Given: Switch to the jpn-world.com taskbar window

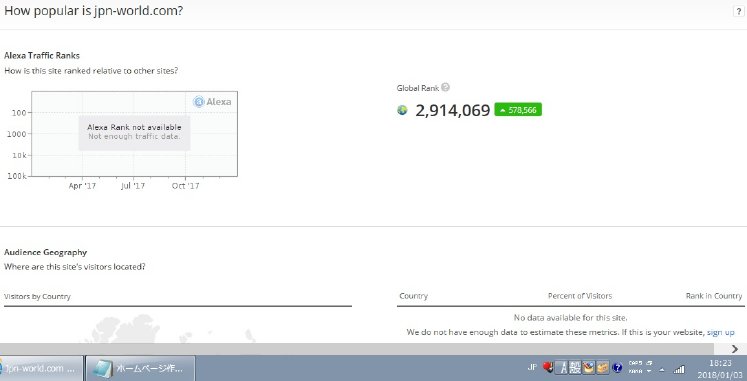Looking at the screenshot, I should [41, 368].
